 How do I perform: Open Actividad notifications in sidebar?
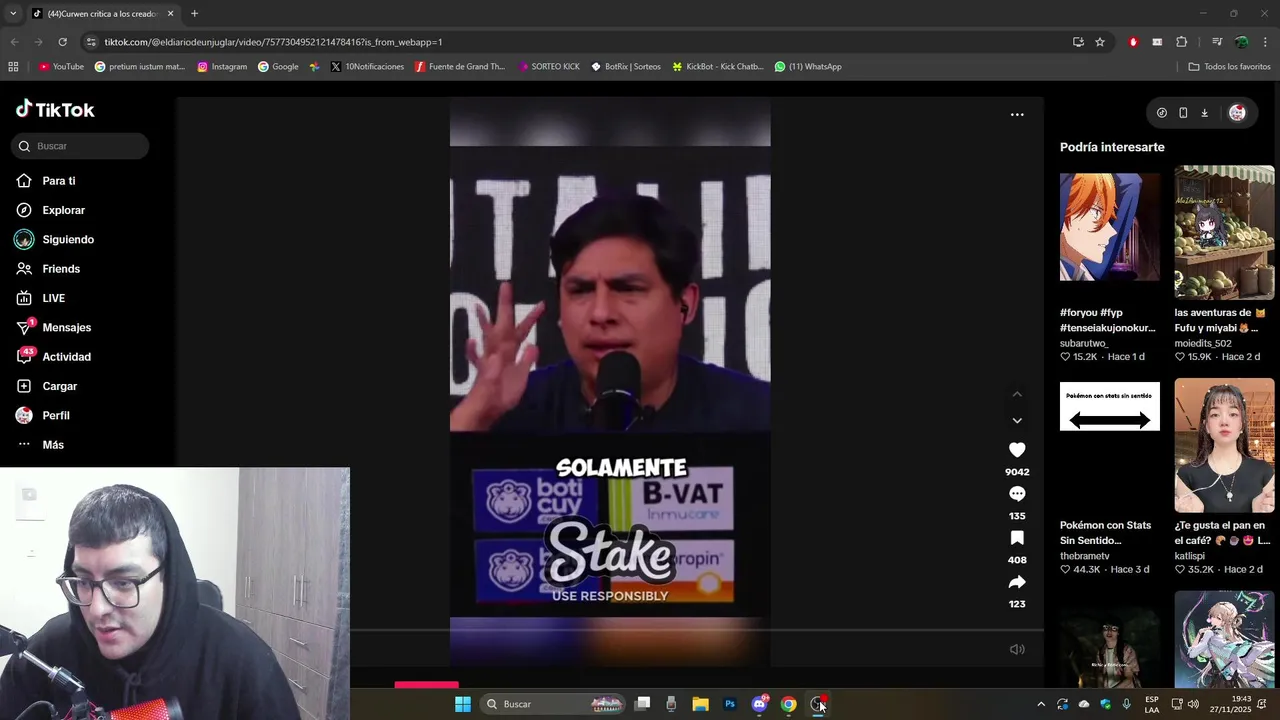tap(66, 357)
